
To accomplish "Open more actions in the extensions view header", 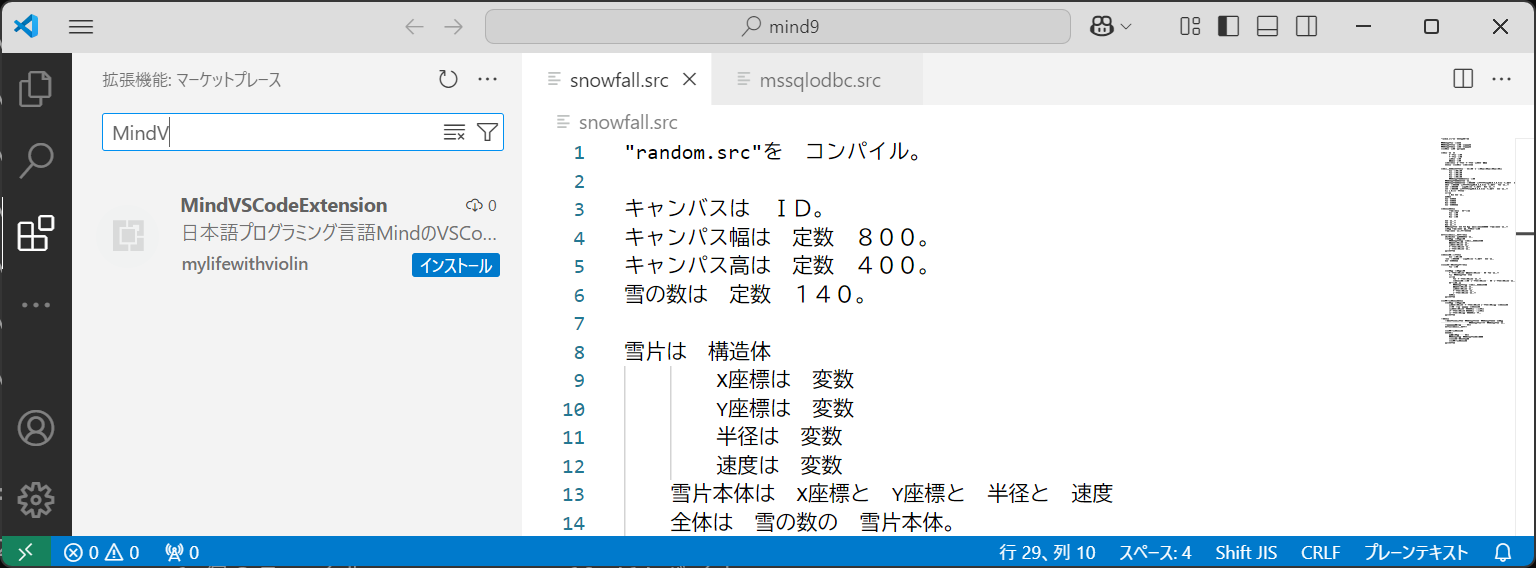I will 487,79.
